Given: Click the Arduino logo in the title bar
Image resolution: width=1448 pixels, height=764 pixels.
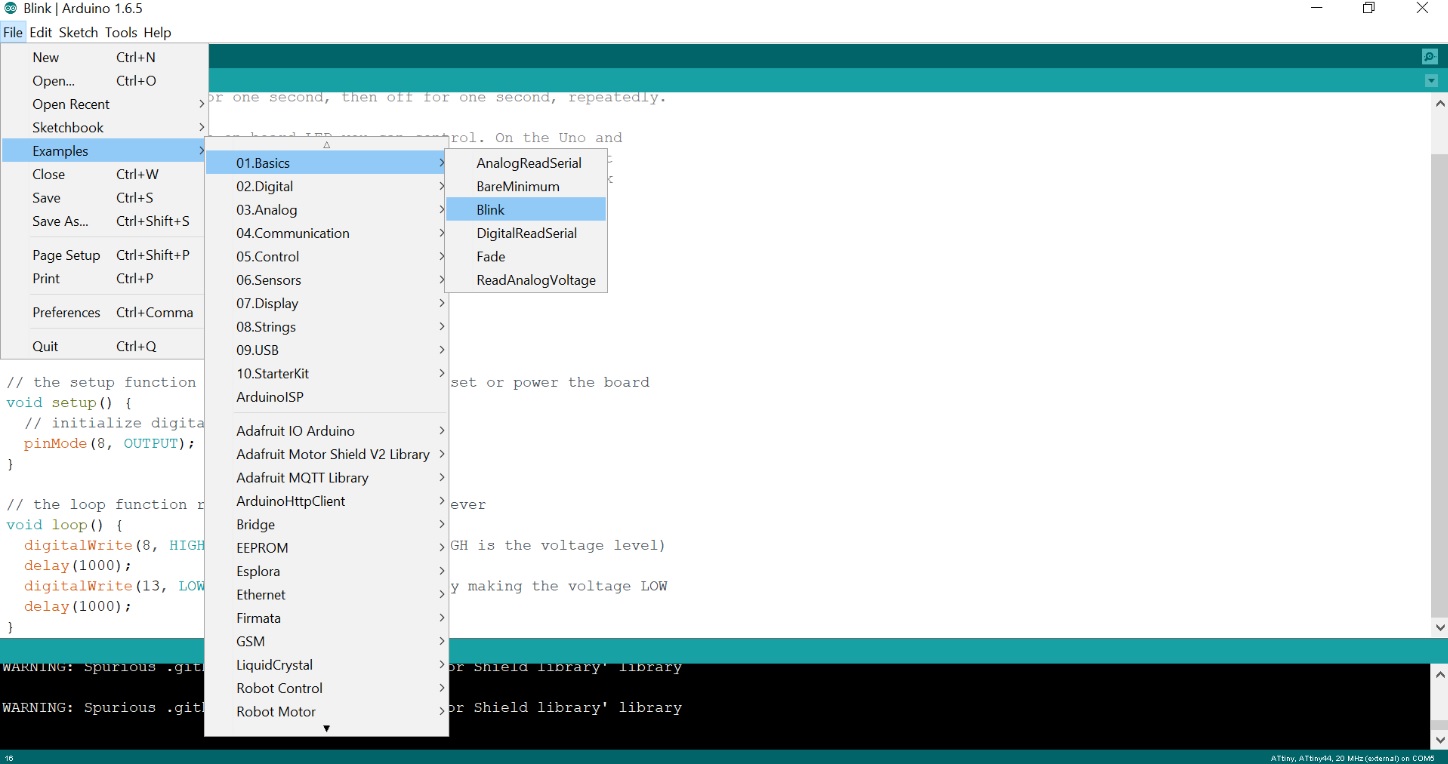Looking at the screenshot, I should pyautogui.click(x=11, y=9).
